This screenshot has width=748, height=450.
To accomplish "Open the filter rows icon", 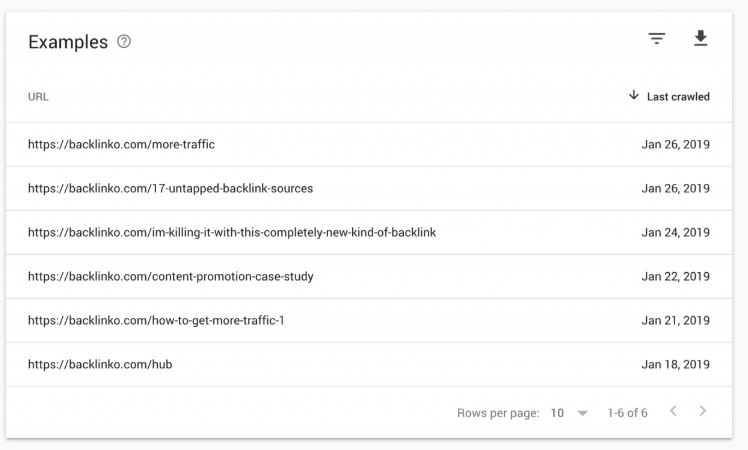I will [656, 38].
